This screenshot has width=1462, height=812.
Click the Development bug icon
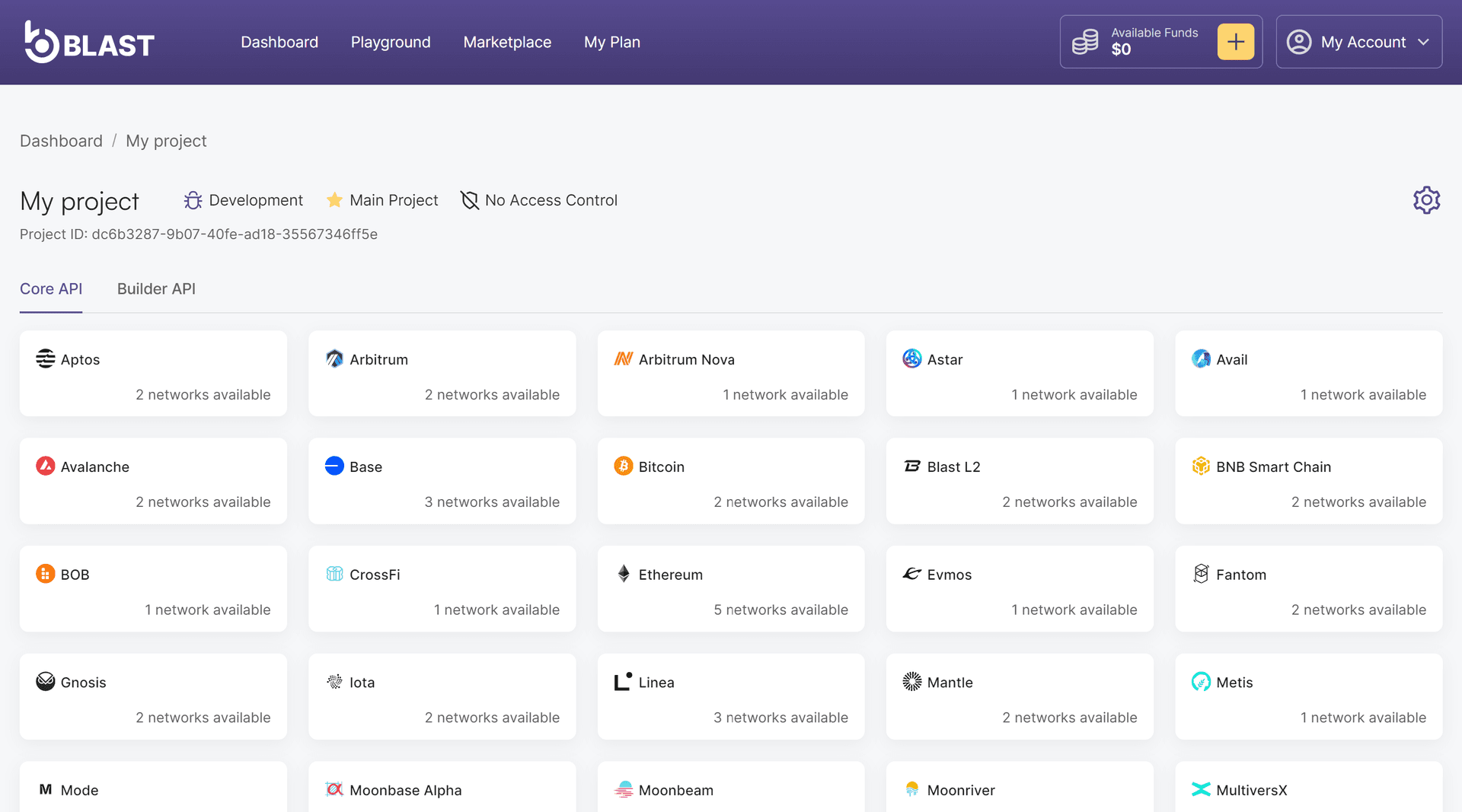pos(193,200)
